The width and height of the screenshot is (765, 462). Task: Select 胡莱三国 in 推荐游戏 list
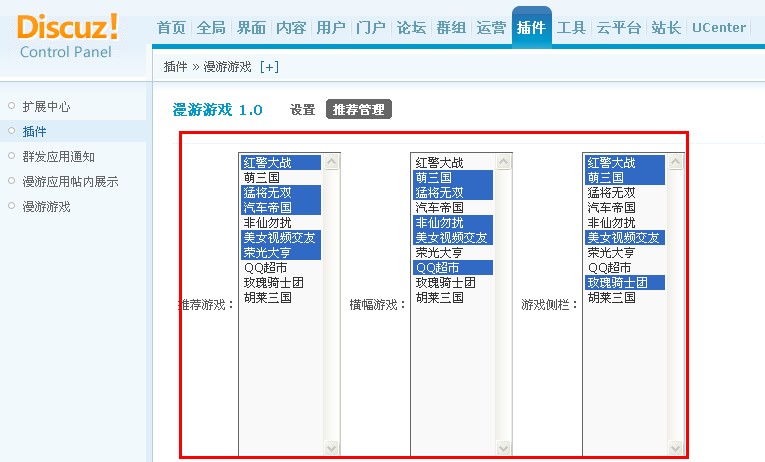click(281, 298)
